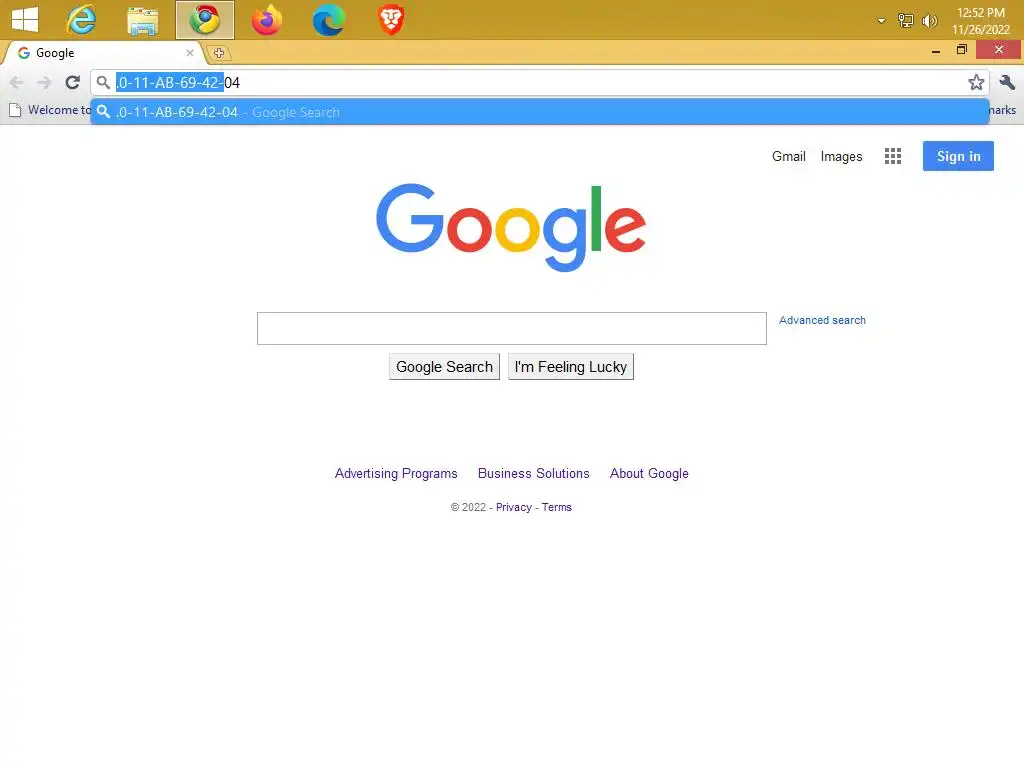Open About Google link
Image resolution: width=1024 pixels, height=768 pixels.
649,473
